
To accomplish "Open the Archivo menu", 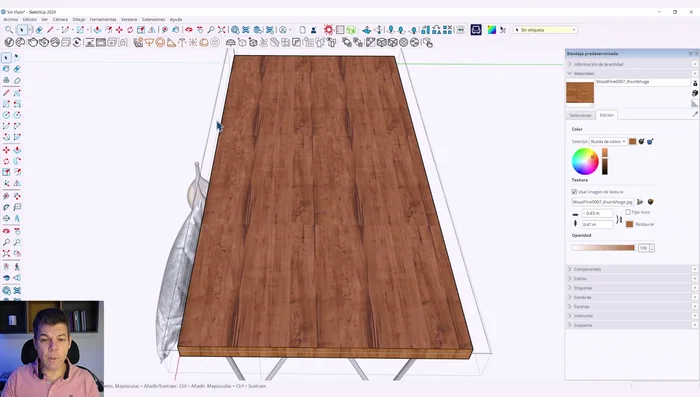I will click(10, 20).
